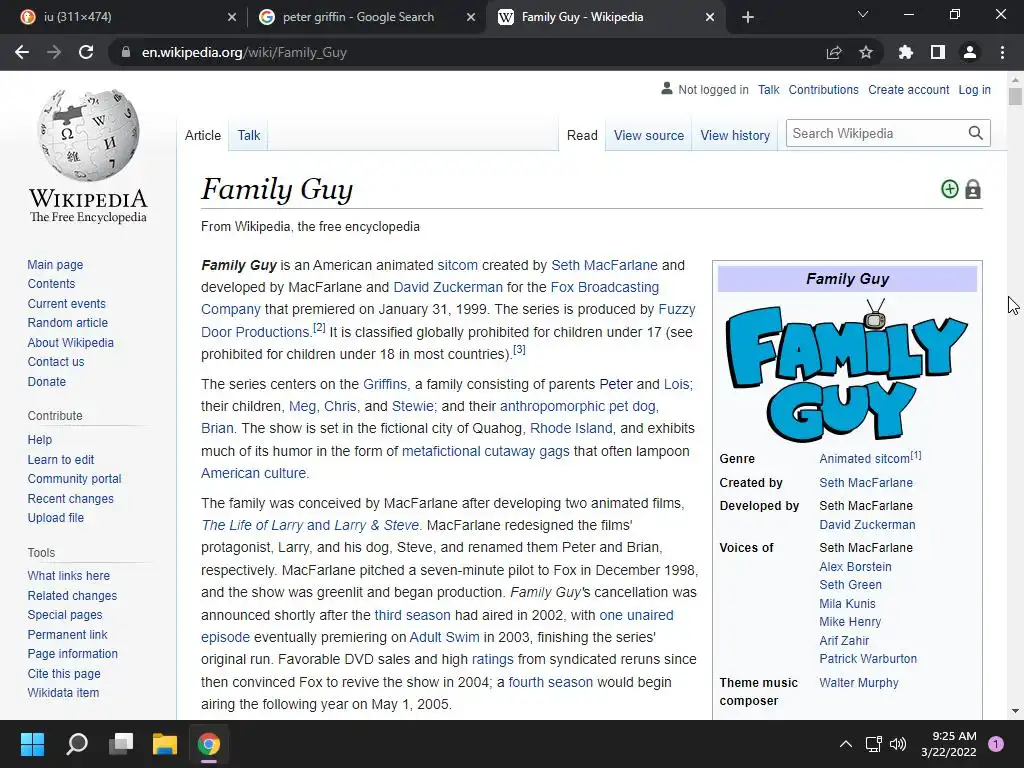Image resolution: width=1024 pixels, height=768 pixels.
Task: Open the Contributions link
Action: tap(824, 89)
